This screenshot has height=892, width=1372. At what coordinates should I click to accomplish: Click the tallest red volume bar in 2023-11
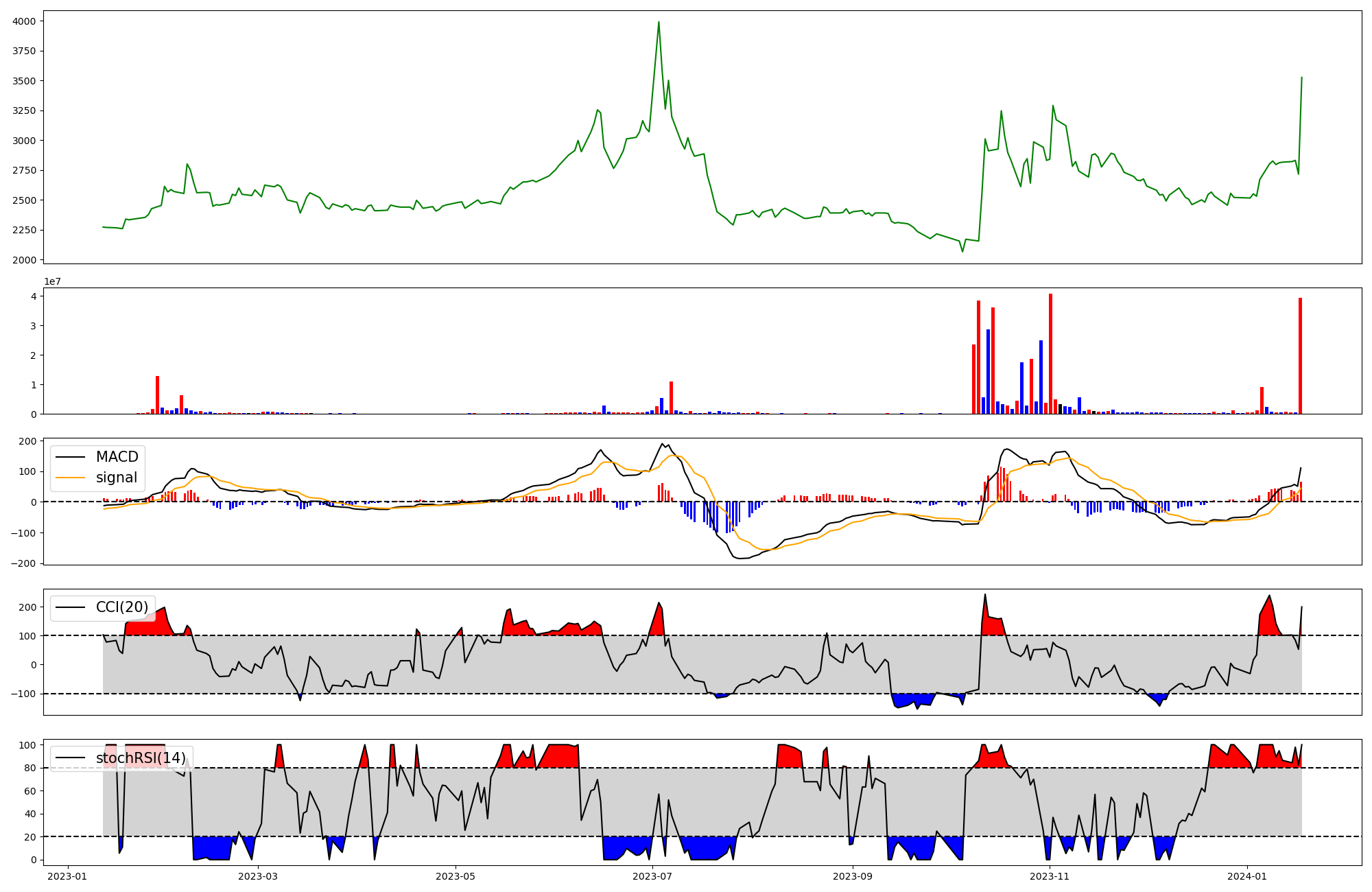pos(1050,354)
